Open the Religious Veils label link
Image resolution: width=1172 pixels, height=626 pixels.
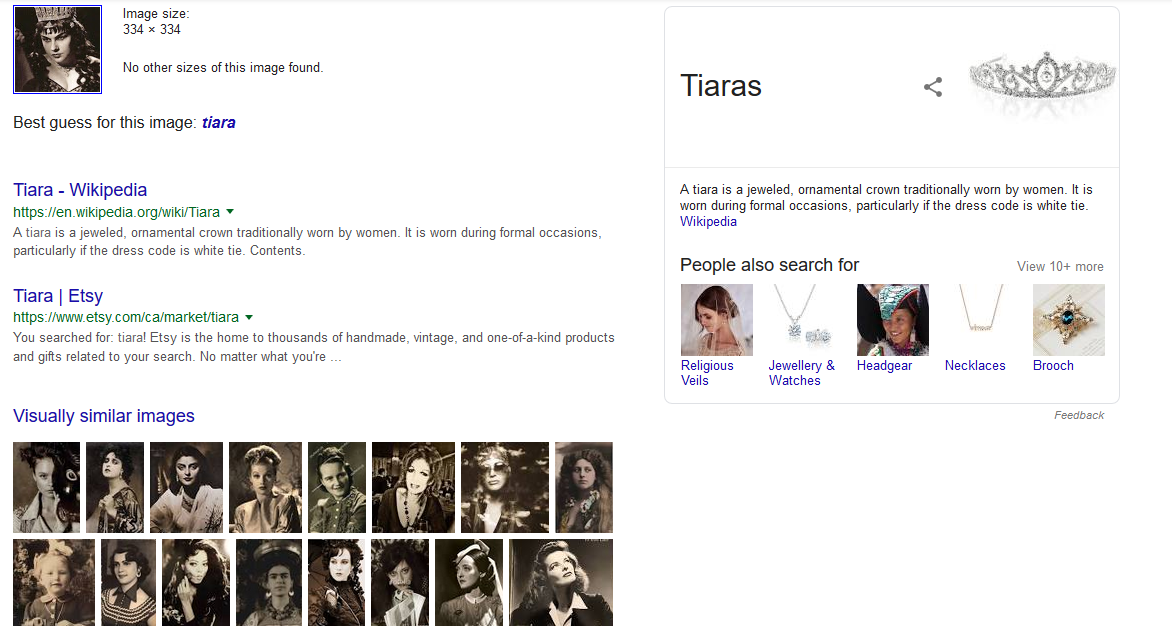707,373
